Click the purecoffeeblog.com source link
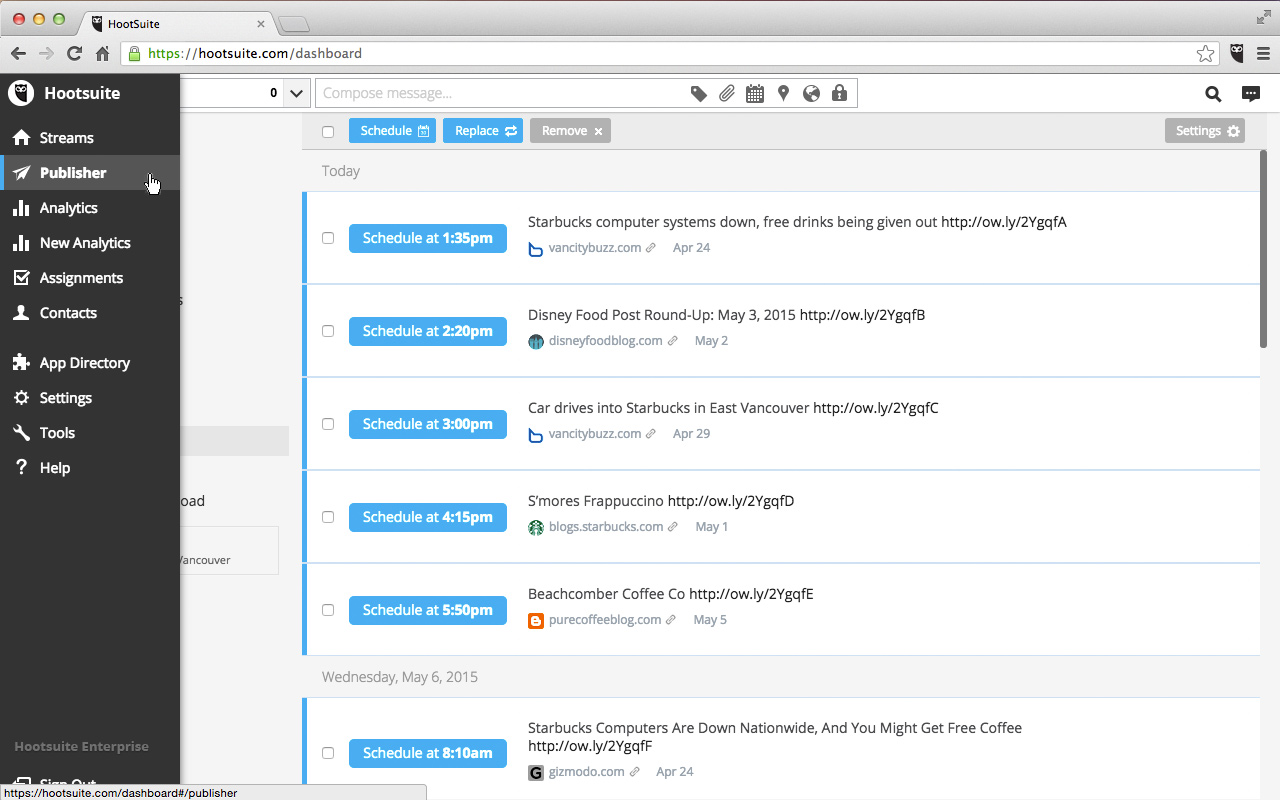Screen dimensions: 1280x800 605,620
